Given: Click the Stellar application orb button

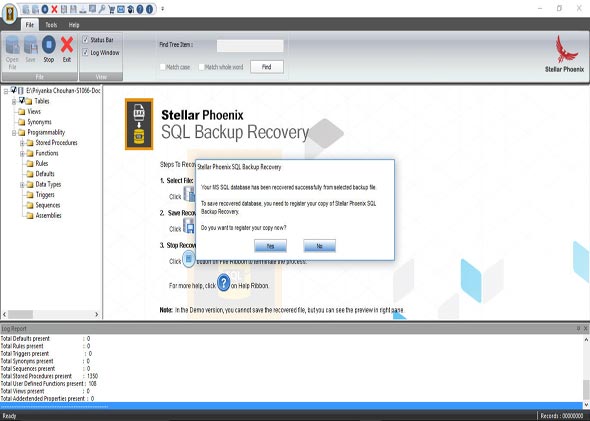Looking at the screenshot, I should coord(9,14).
